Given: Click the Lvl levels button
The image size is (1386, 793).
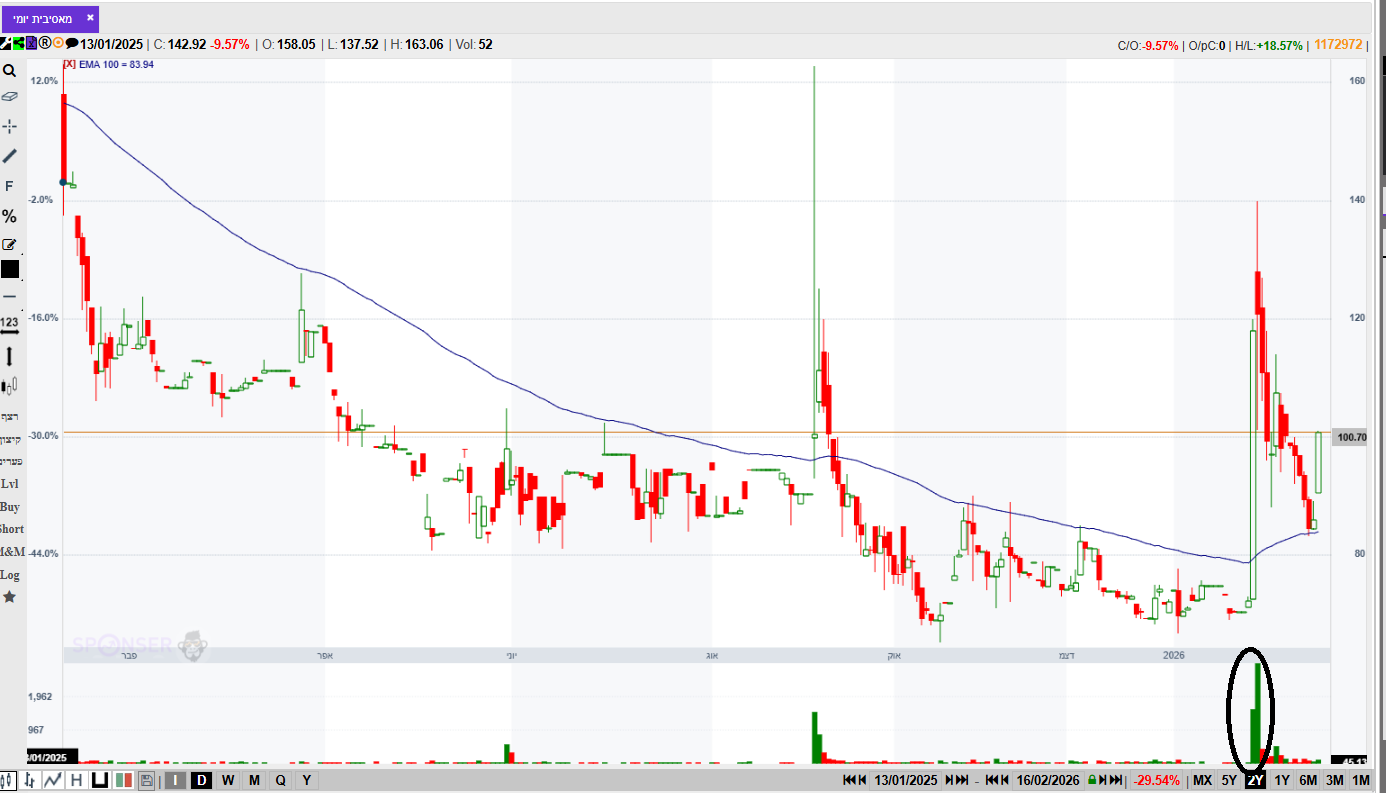Looking at the screenshot, I should (x=10, y=484).
